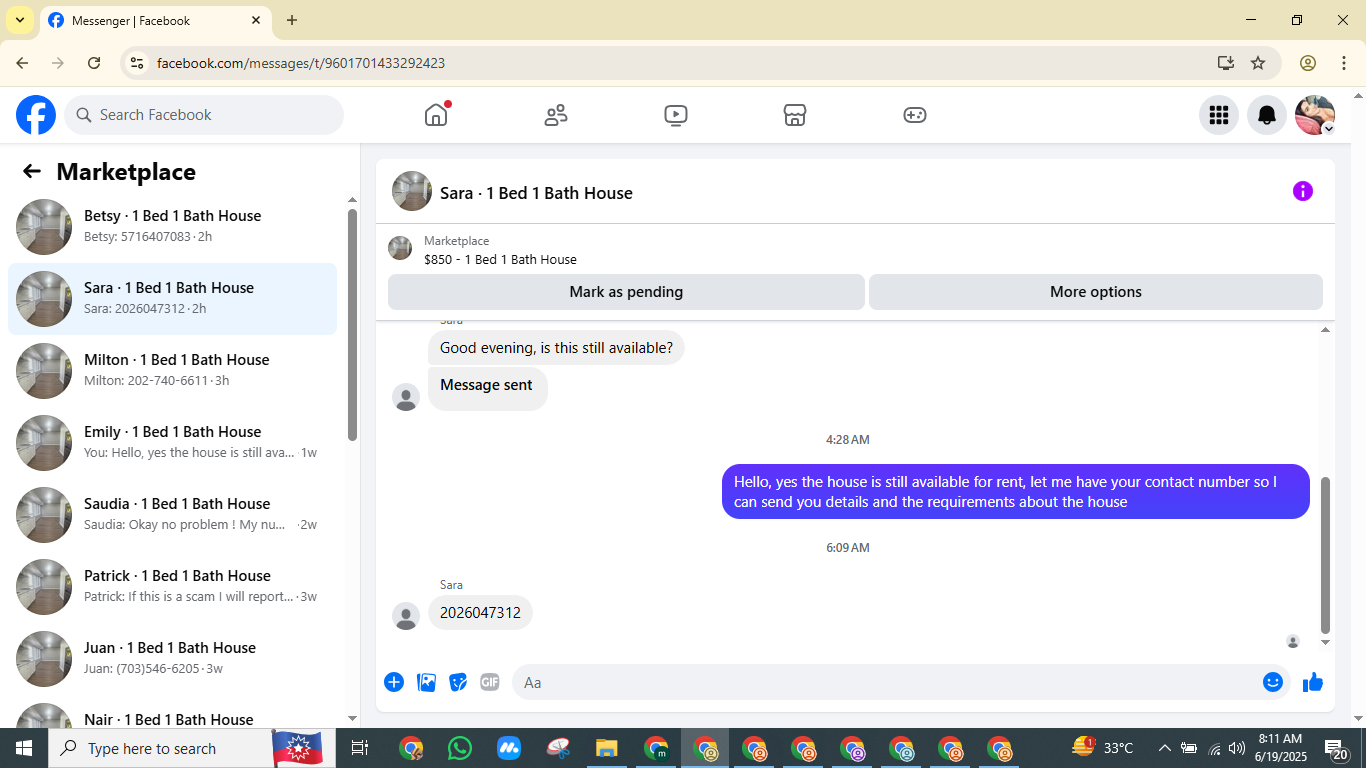The width and height of the screenshot is (1366, 768).
Task: Open the Notifications bell
Action: 1267,115
